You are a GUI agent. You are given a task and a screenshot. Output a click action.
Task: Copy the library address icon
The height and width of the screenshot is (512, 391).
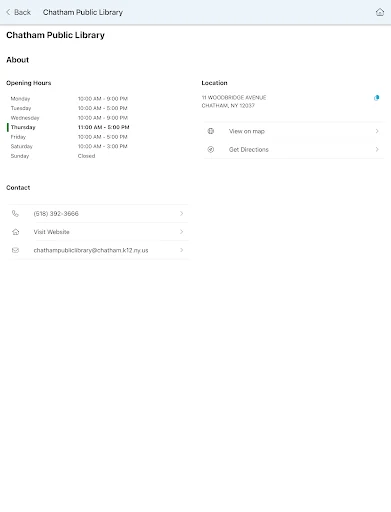[x=376, y=98]
